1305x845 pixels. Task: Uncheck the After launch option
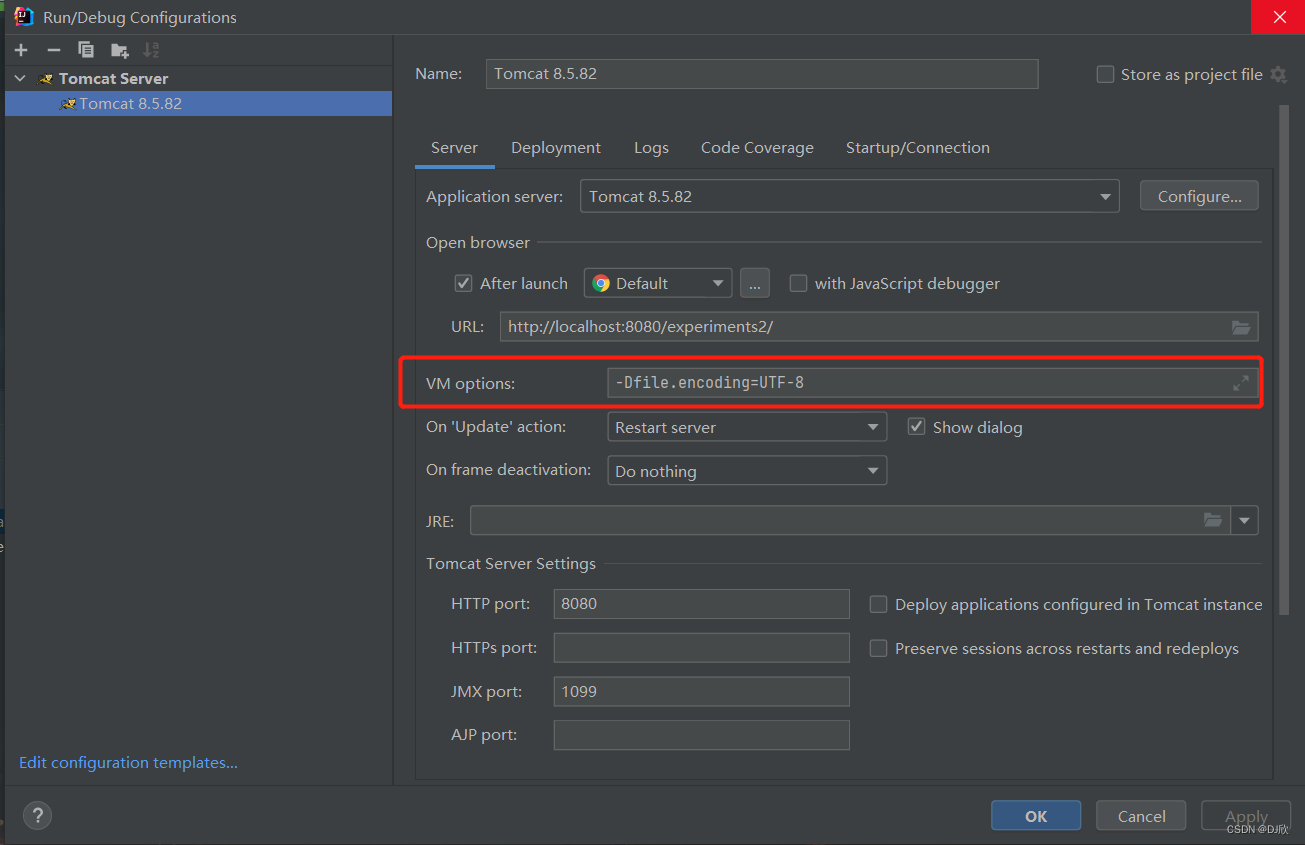(x=463, y=283)
